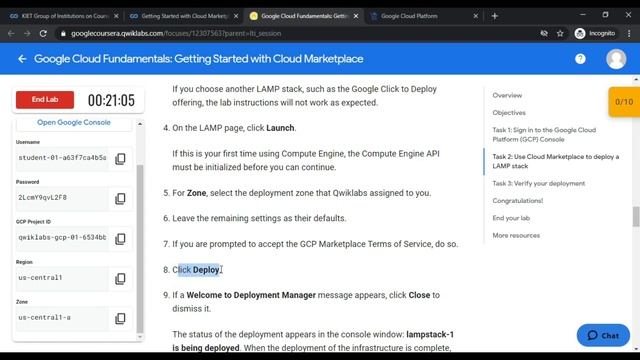The width and height of the screenshot is (640, 360).
Task: Go to Overview in the outline
Action: pos(507,95)
